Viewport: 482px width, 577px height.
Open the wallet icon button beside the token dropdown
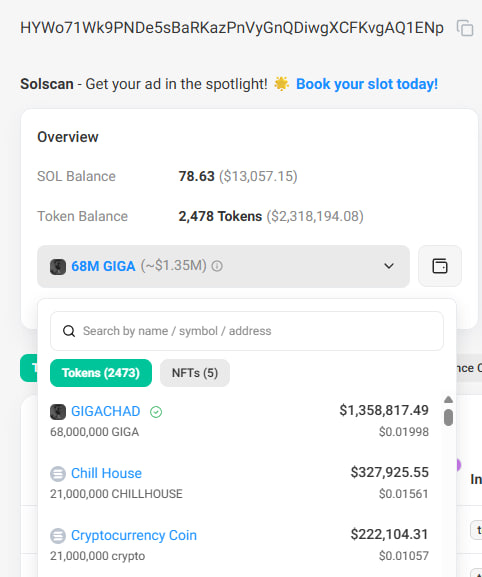(440, 266)
